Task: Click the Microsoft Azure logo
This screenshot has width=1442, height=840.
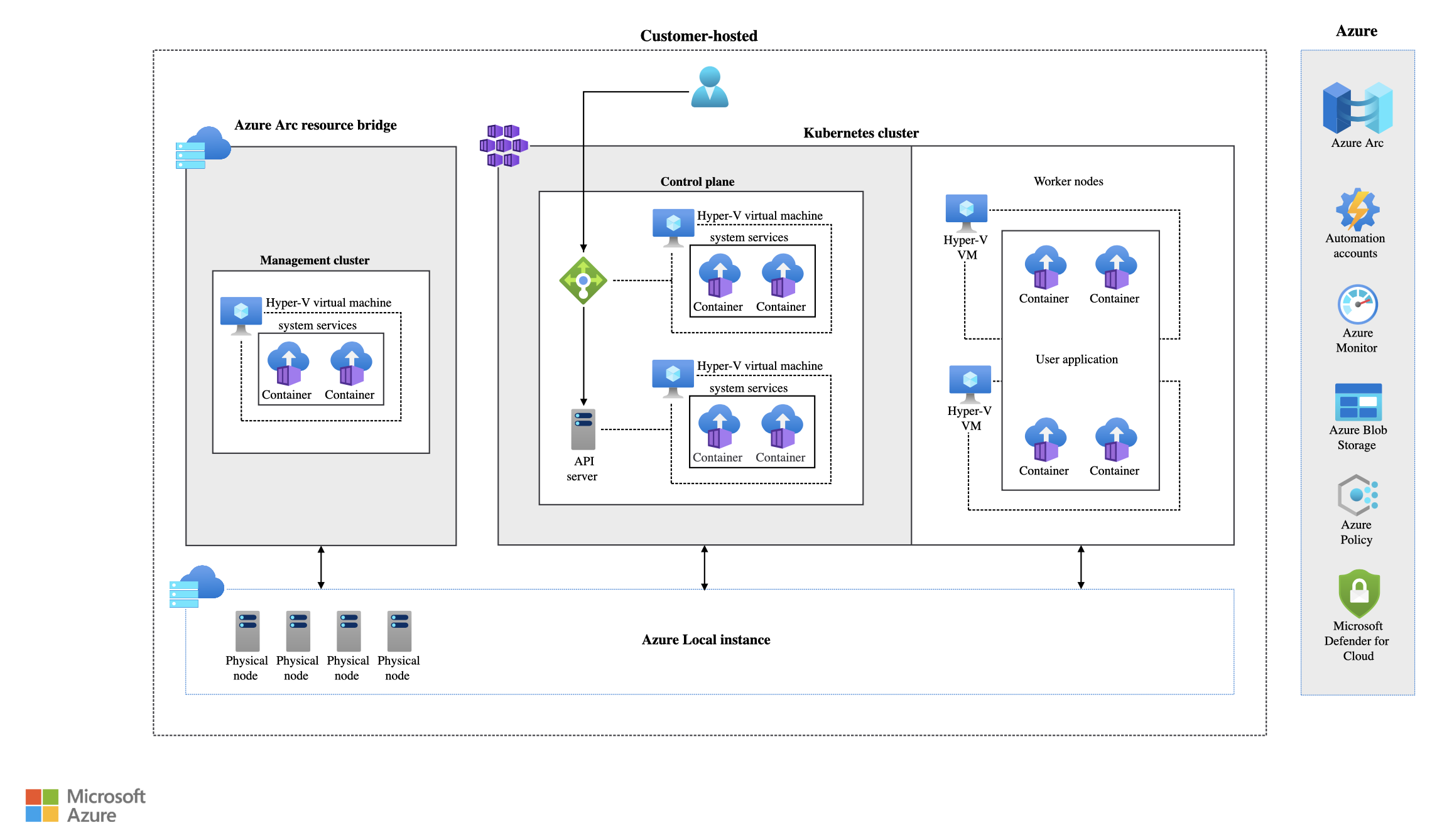Action: [x=85, y=805]
